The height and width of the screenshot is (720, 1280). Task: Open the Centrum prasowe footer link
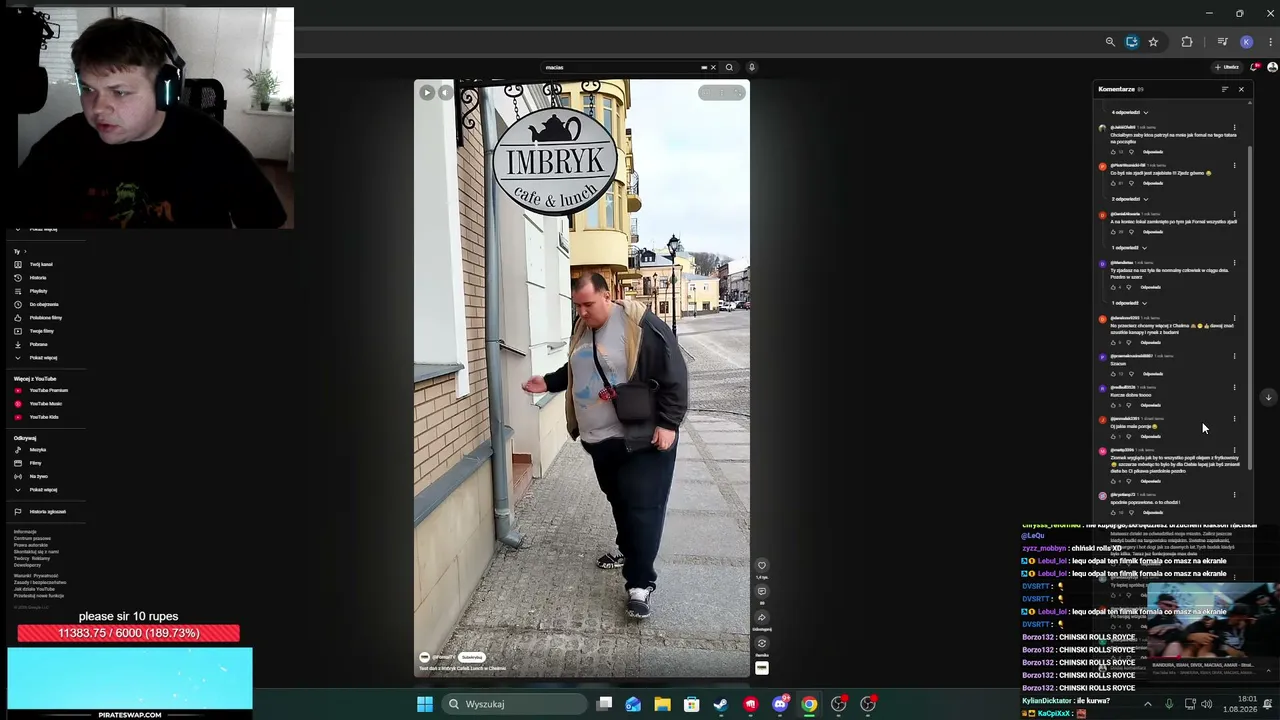click(32, 538)
